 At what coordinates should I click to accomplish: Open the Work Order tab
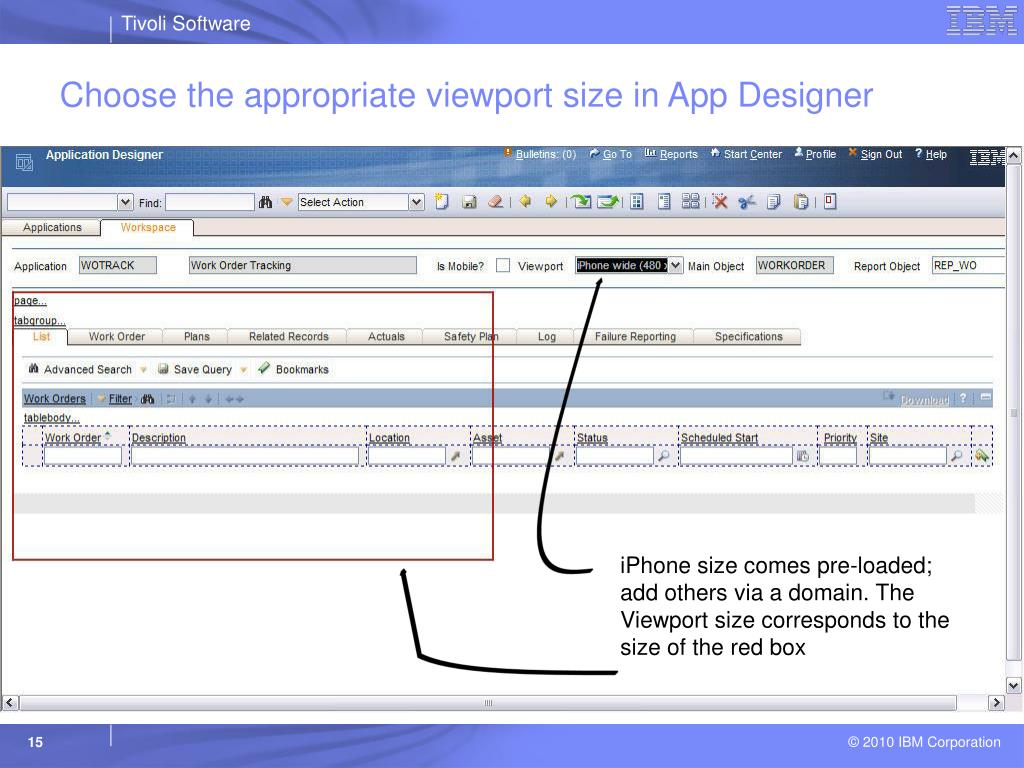click(117, 336)
